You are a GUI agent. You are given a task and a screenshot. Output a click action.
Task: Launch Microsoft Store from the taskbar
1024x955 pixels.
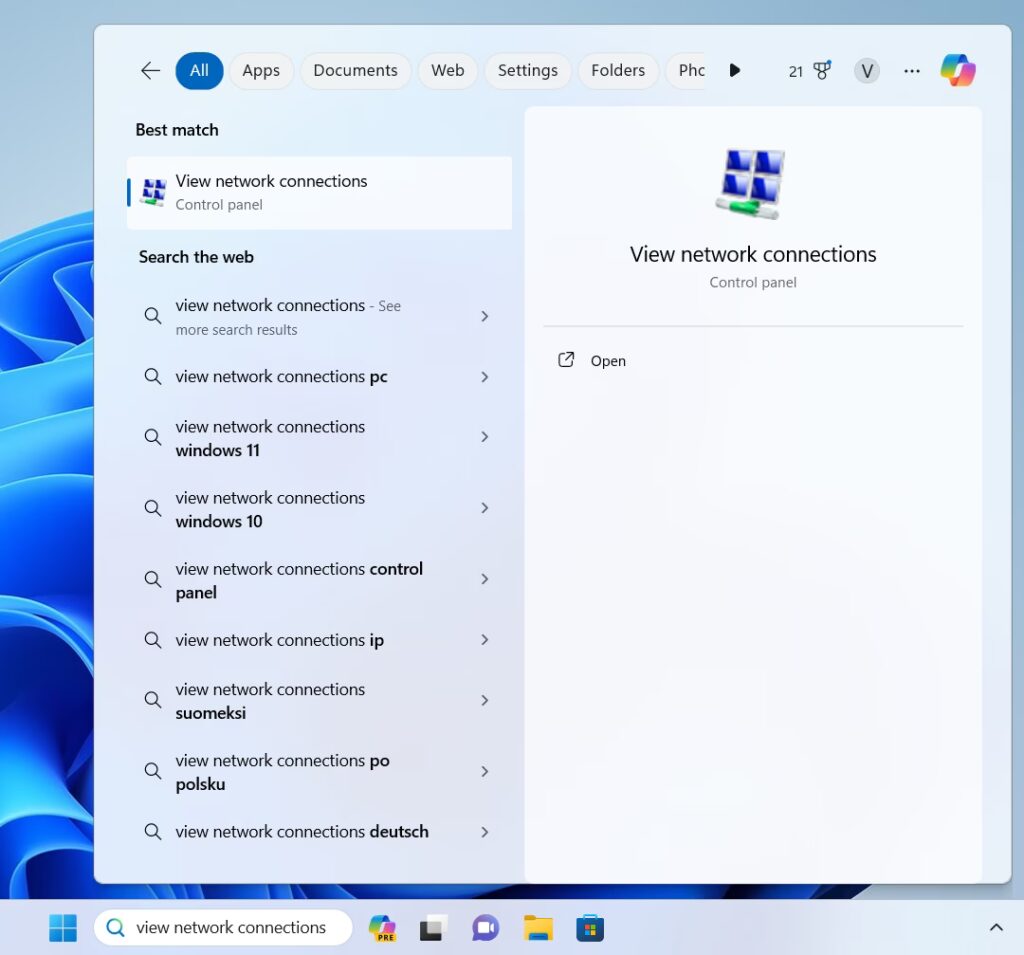[590, 928]
